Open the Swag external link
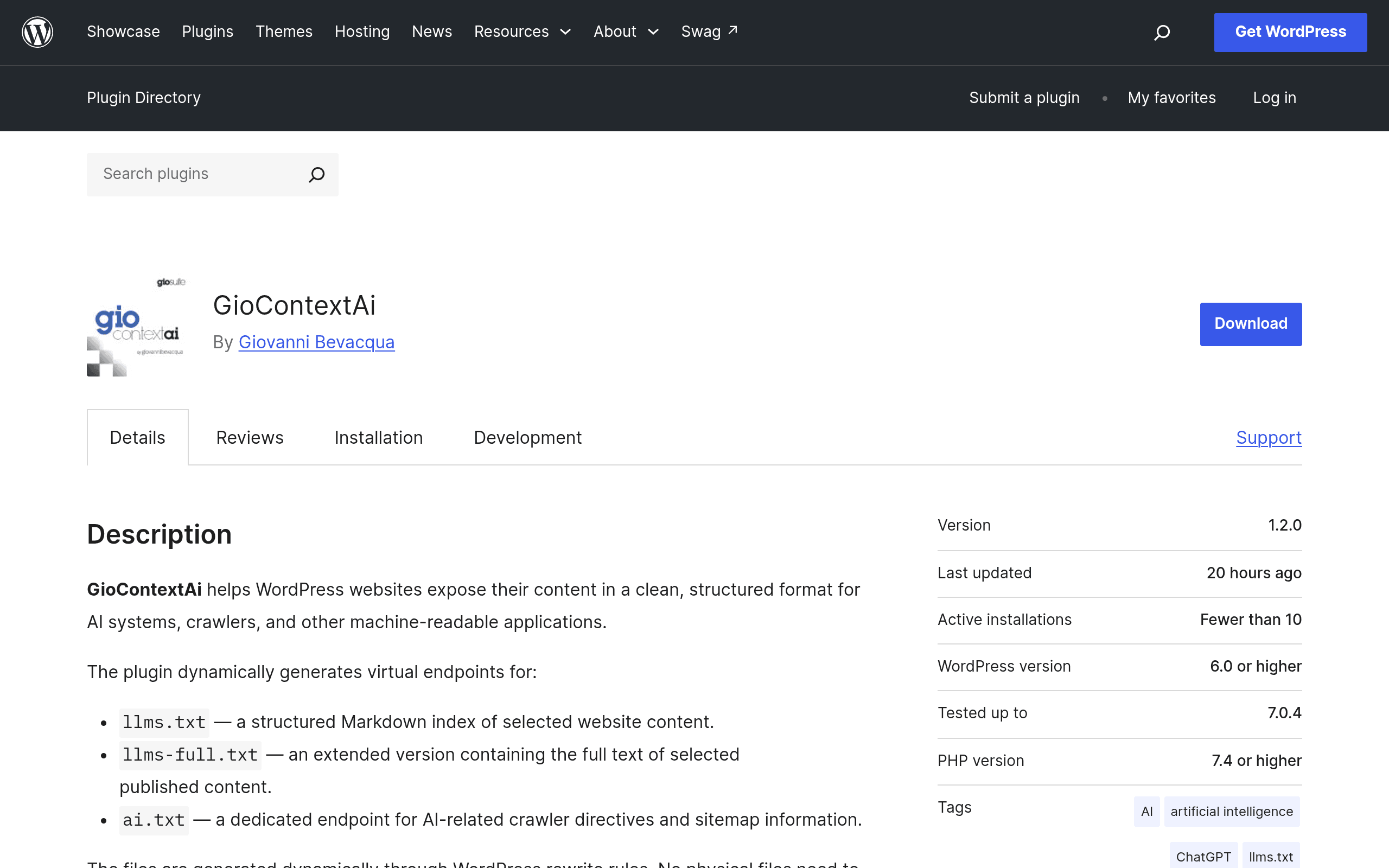Viewport: 1389px width, 868px height. pyautogui.click(x=710, y=31)
